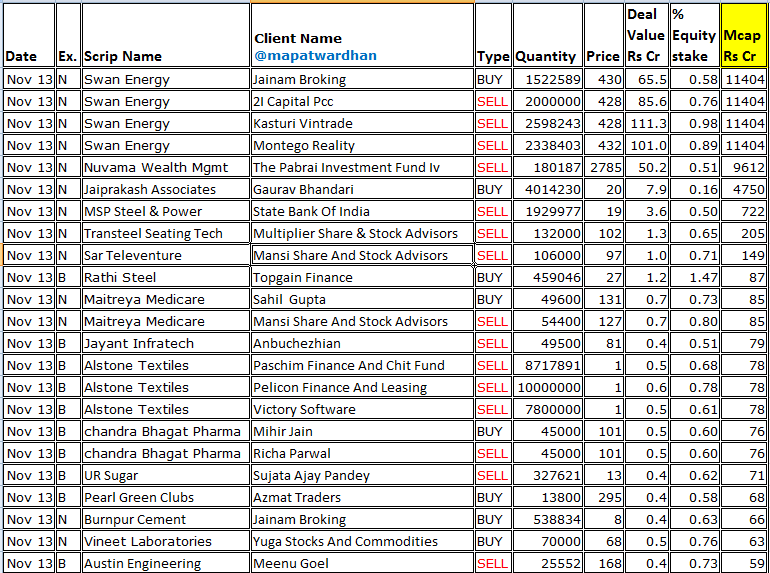Screen dimensions: 770x573
Task: Click the BUY cell in Rathi Steel row
Action: [x=493, y=277]
